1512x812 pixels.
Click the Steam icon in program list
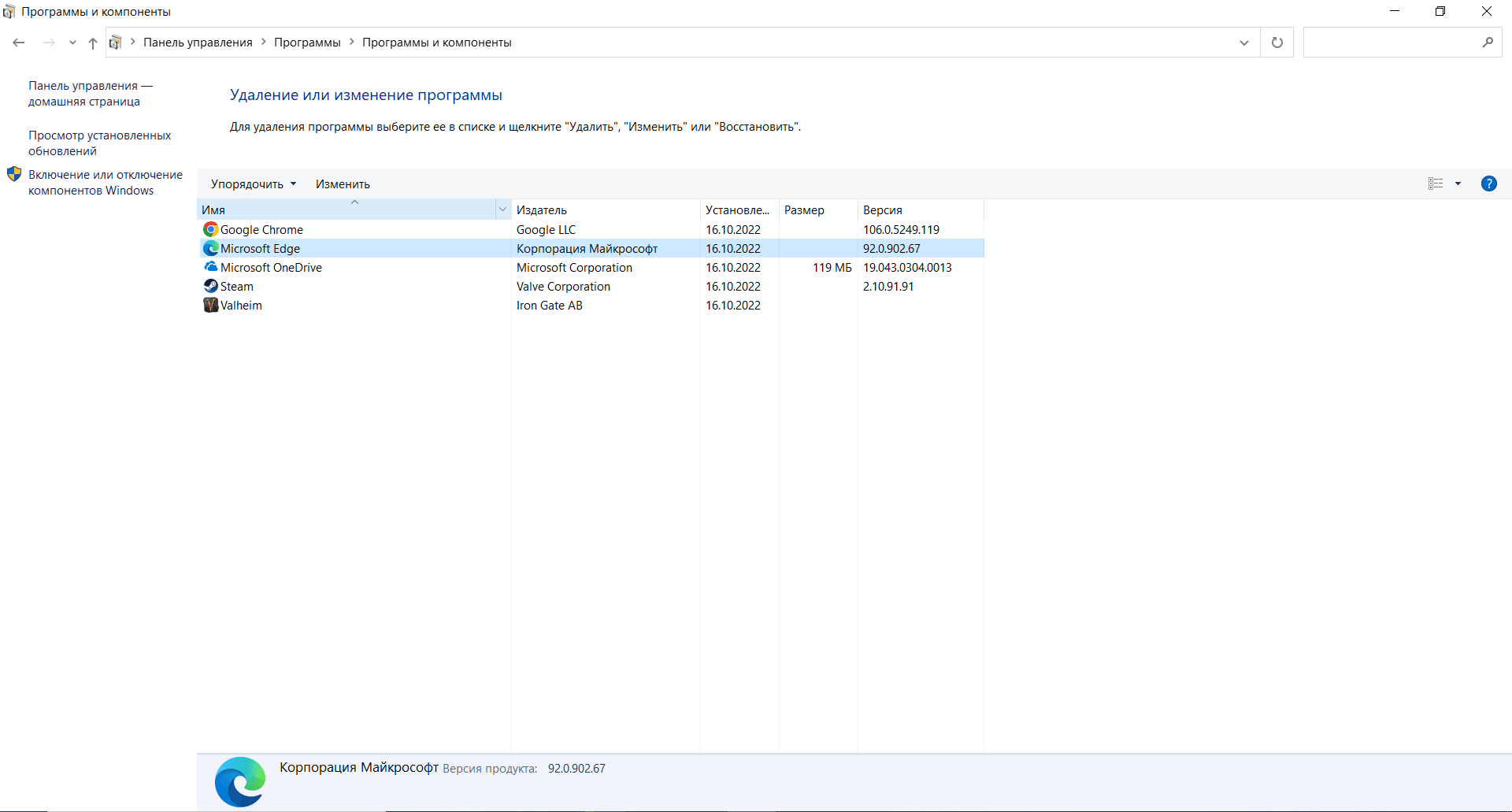point(210,286)
